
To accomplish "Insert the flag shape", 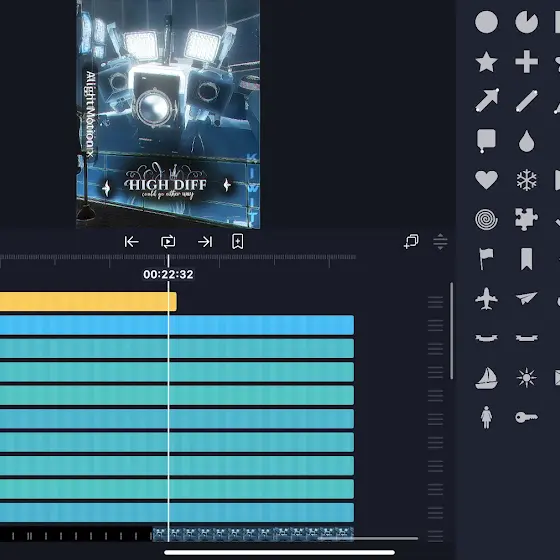I will point(486,259).
